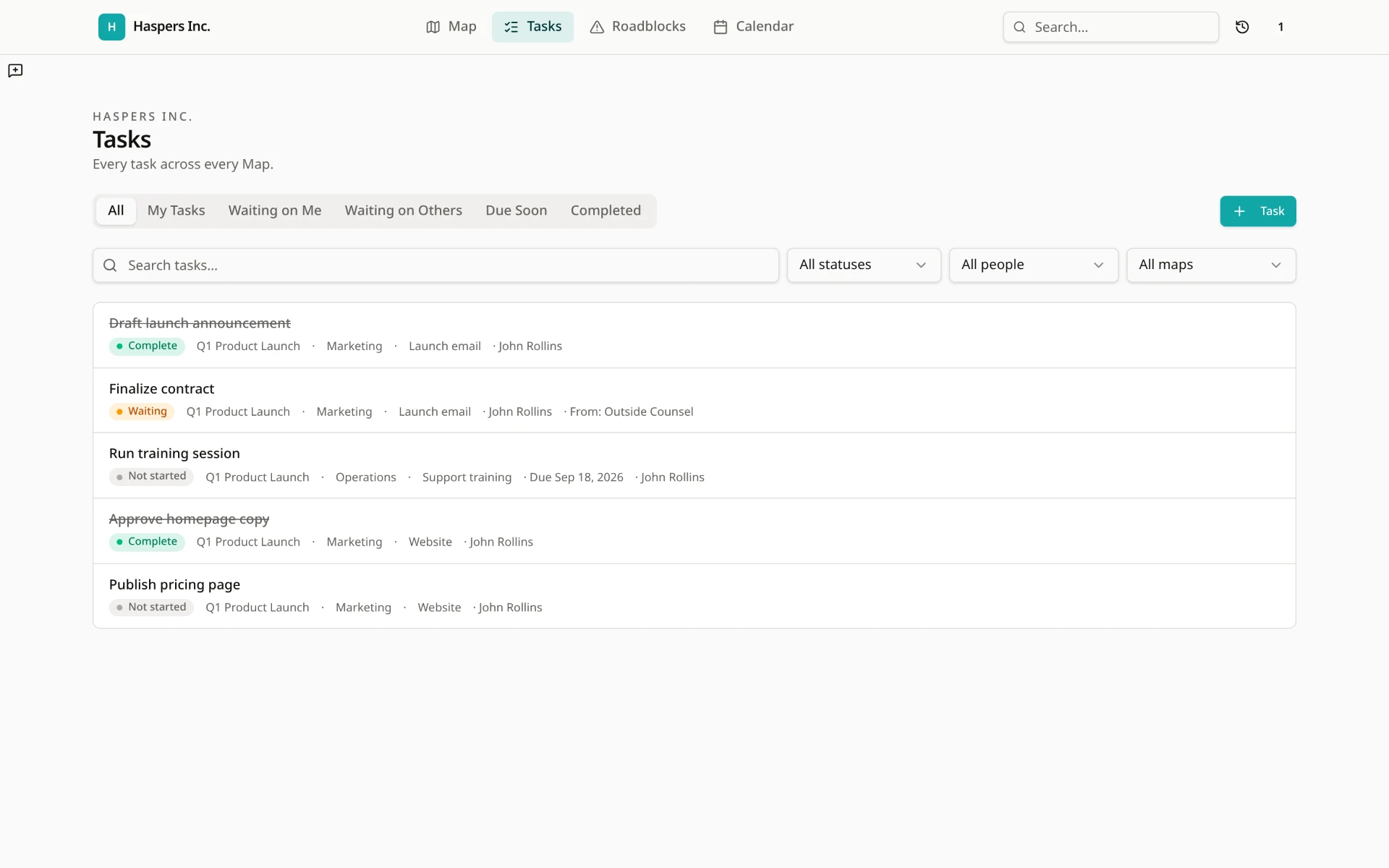Click Operations label in Run training session
The image size is (1389, 868).
point(366,477)
